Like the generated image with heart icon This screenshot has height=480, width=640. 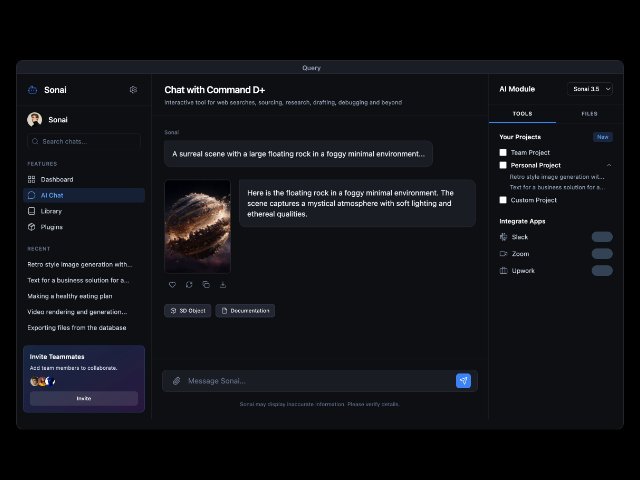(172, 284)
